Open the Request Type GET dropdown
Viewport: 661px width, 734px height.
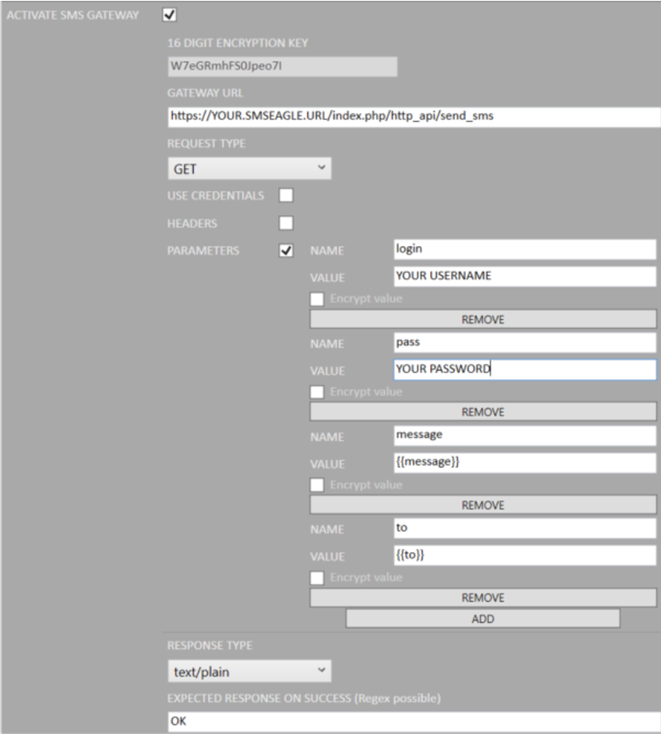pos(249,169)
